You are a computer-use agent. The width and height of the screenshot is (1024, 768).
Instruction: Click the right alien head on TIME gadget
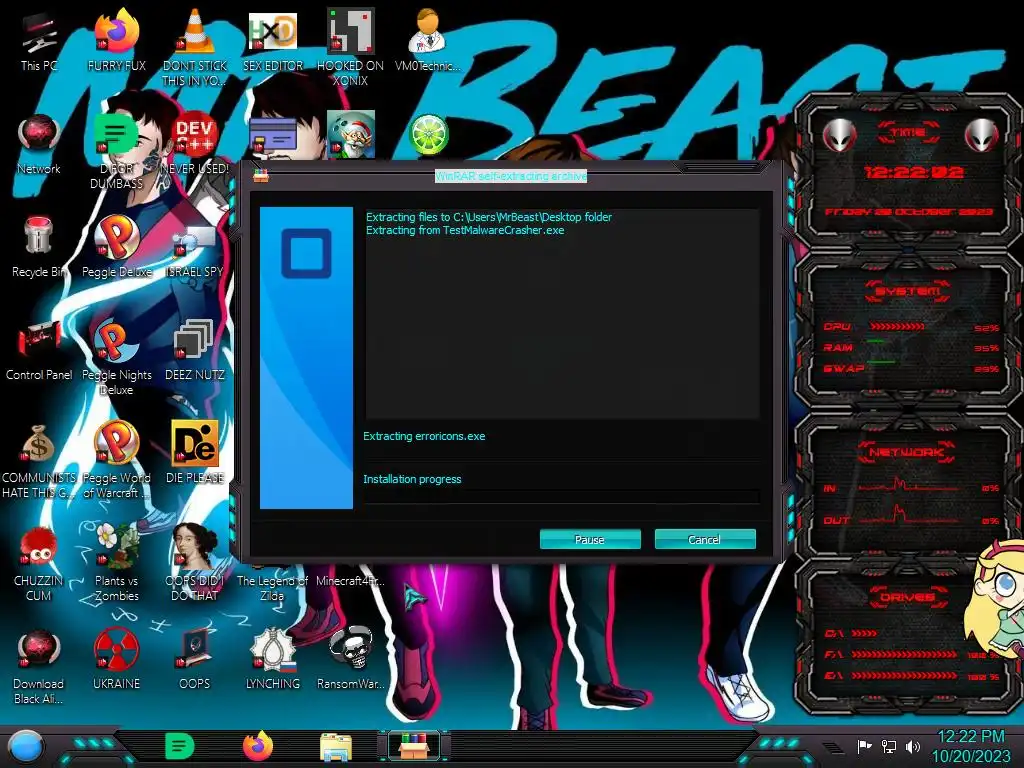click(982, 136)
